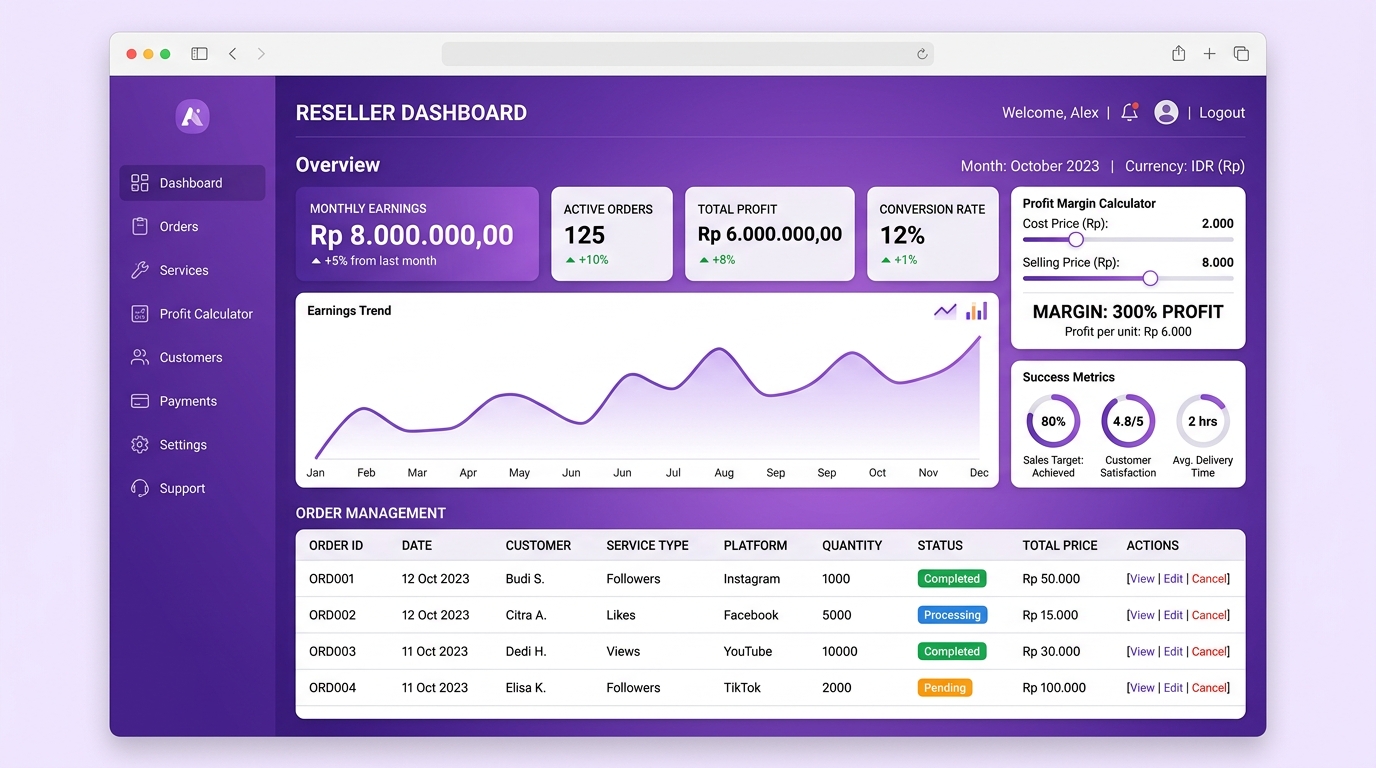Click the Orders clipboard icon
Screen dimensions: 1376x768
pyautogui.click(x=140, y=227)
